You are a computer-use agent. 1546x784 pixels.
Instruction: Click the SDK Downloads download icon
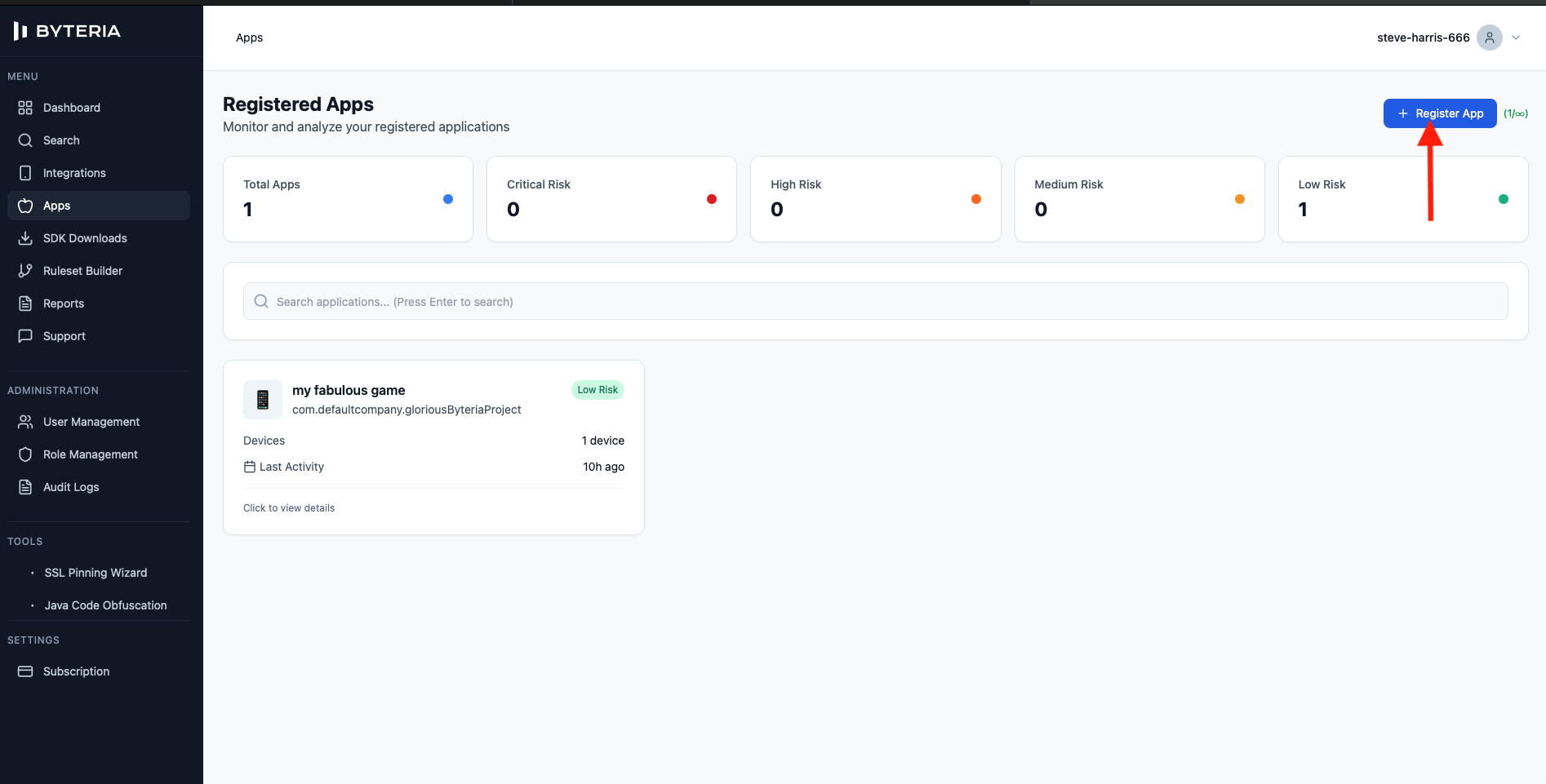coord(25,238)
